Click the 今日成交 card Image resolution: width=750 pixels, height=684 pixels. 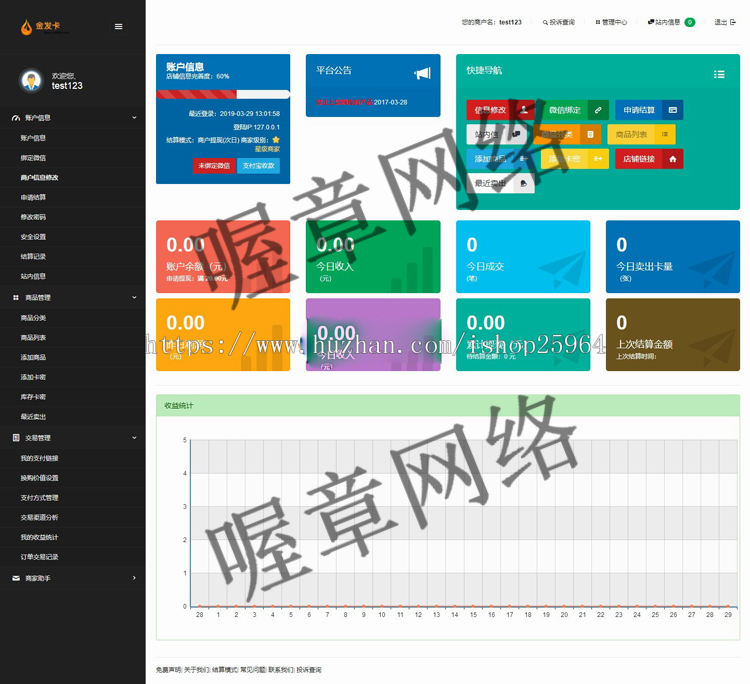tap(523, 256)
